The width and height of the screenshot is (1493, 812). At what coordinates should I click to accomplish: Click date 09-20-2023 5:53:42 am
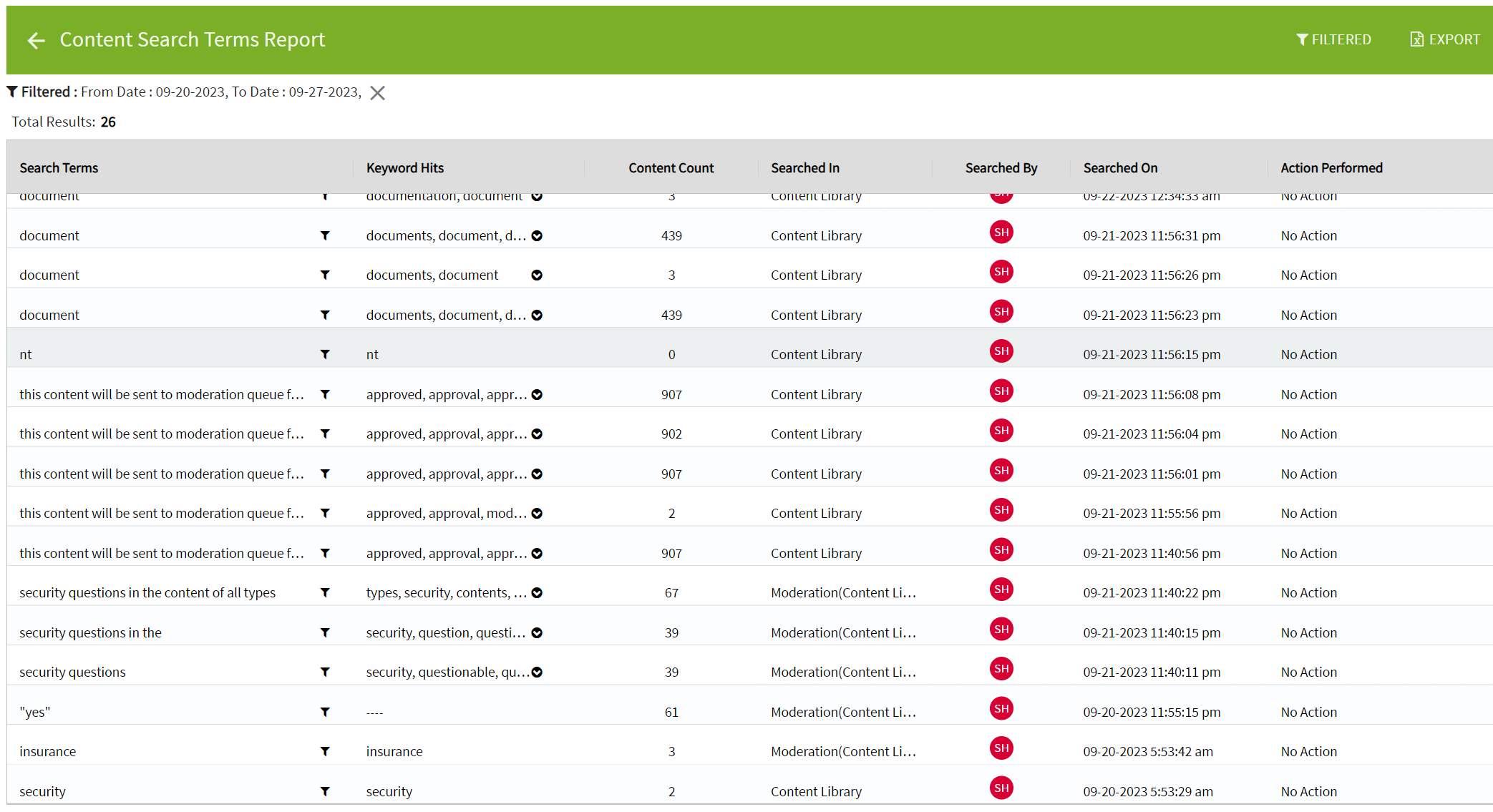click(x=1148, y=752)
